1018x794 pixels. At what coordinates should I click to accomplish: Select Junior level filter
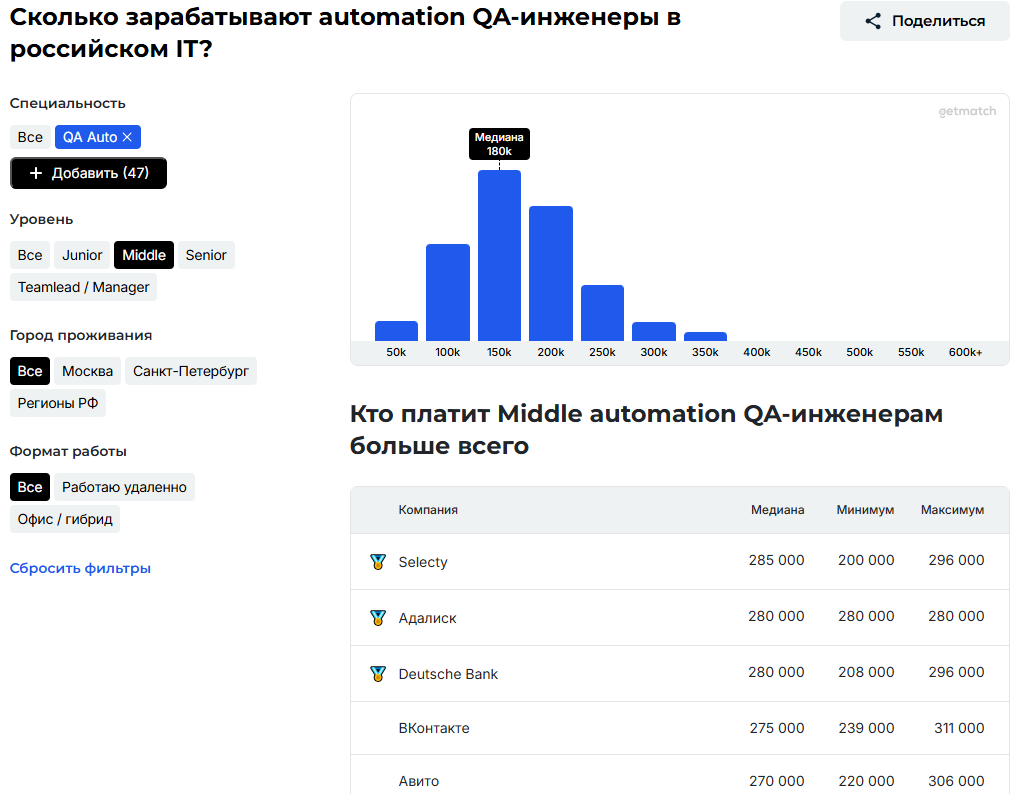pyautogui.click(x=82, y=255)
